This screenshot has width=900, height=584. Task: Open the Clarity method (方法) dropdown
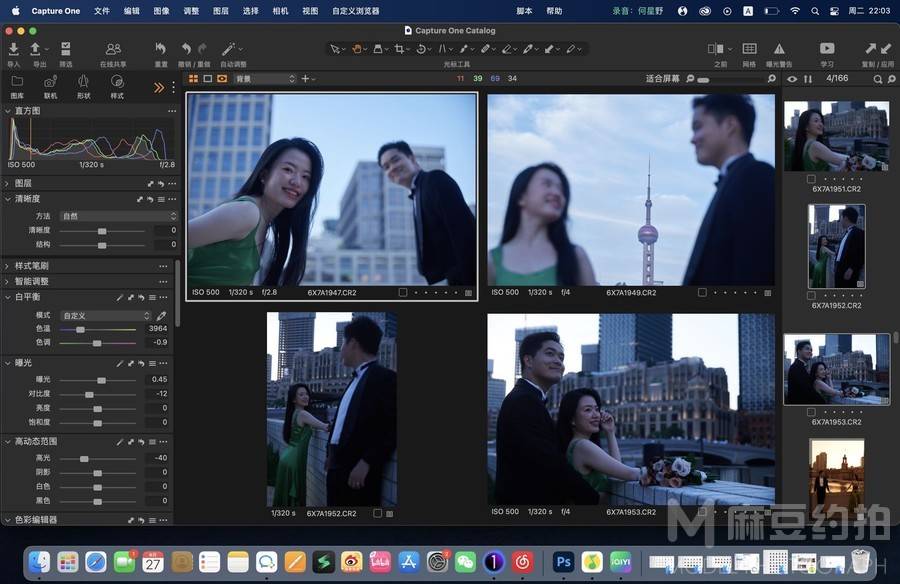point(119,216)
